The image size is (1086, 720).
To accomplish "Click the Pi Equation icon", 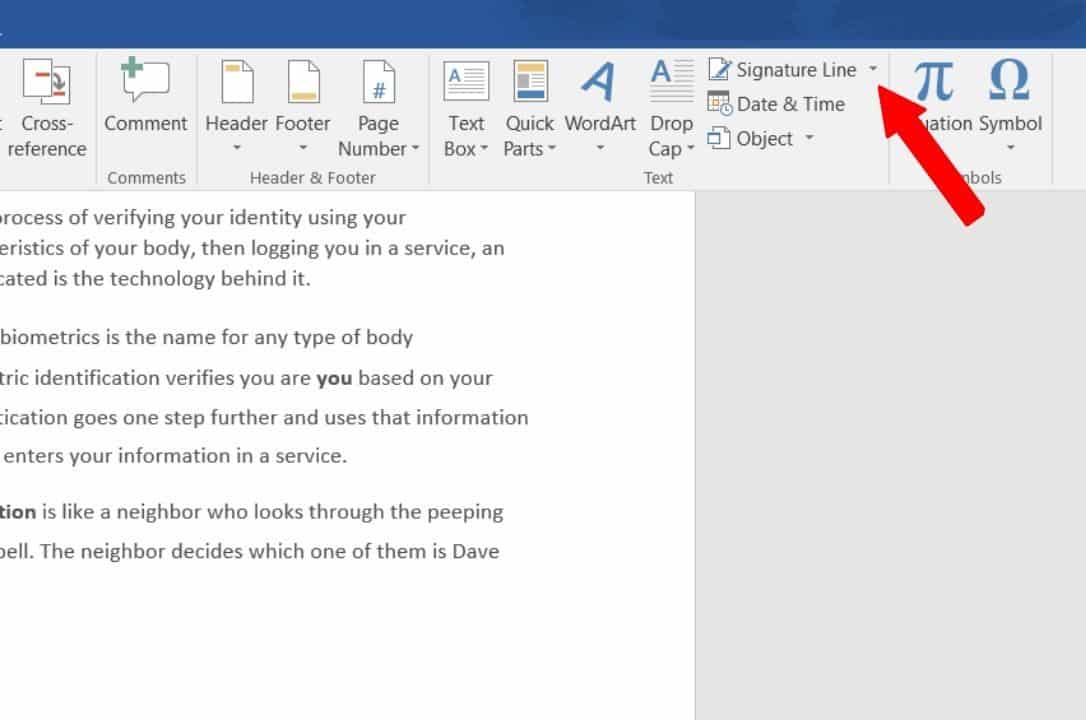I will [934, 82].
